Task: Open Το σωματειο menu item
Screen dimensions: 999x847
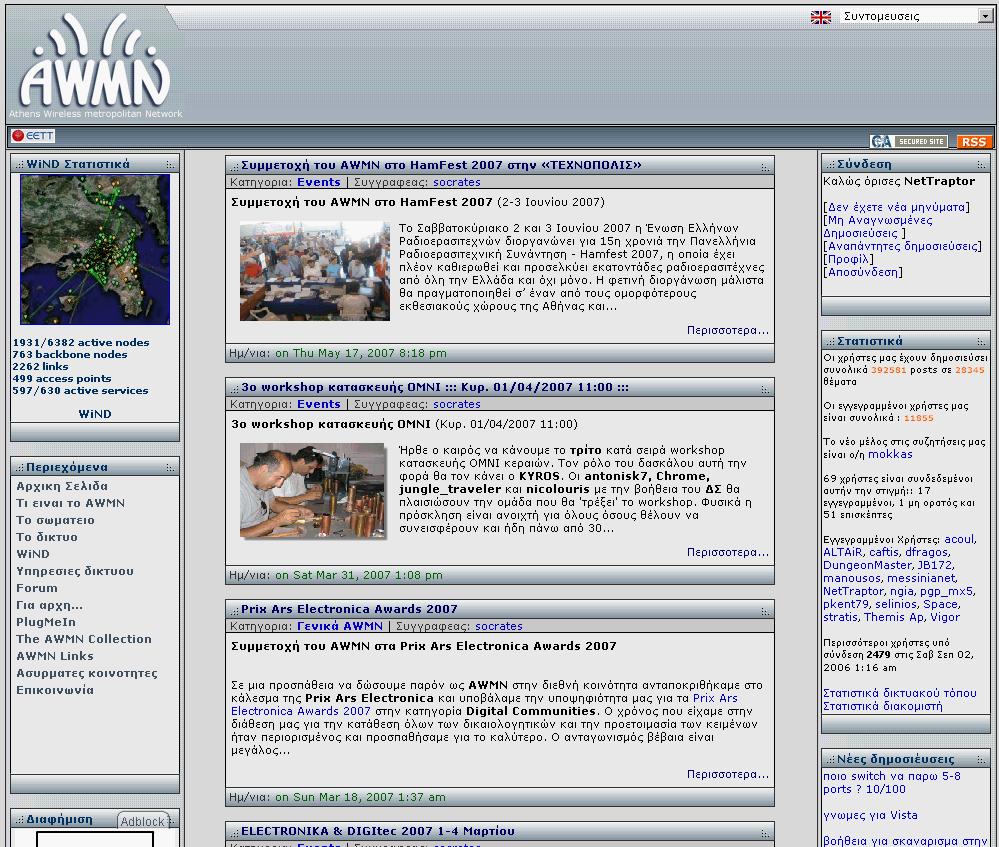Action: click(55, 520)
